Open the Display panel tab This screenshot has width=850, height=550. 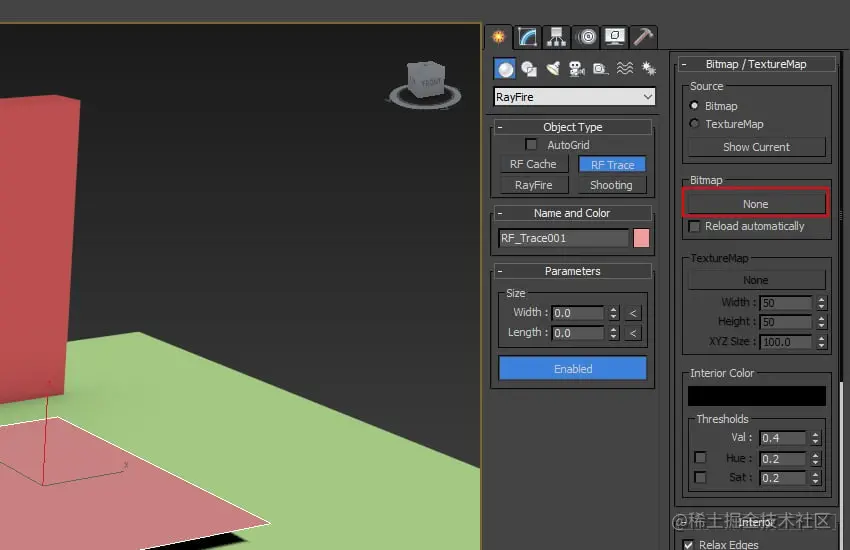pyautogui.click(x=615, y=37)
